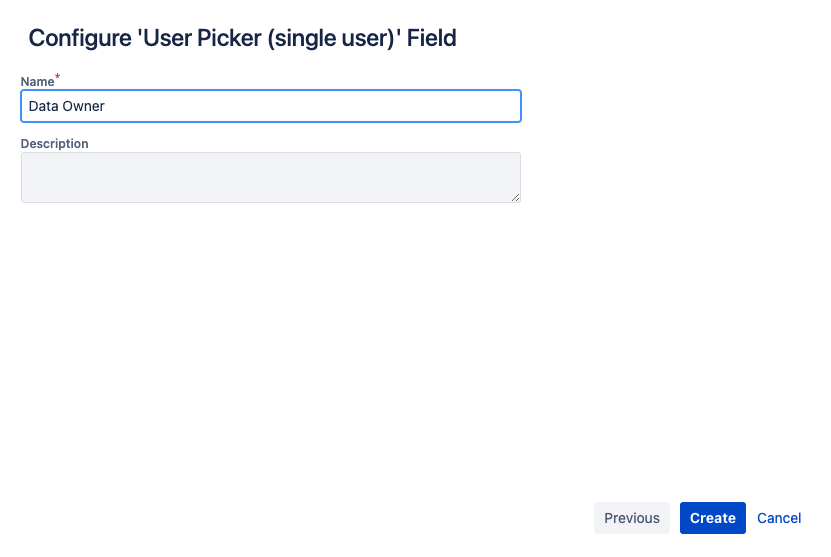Click the word 'Owner' in Name field

84,106
